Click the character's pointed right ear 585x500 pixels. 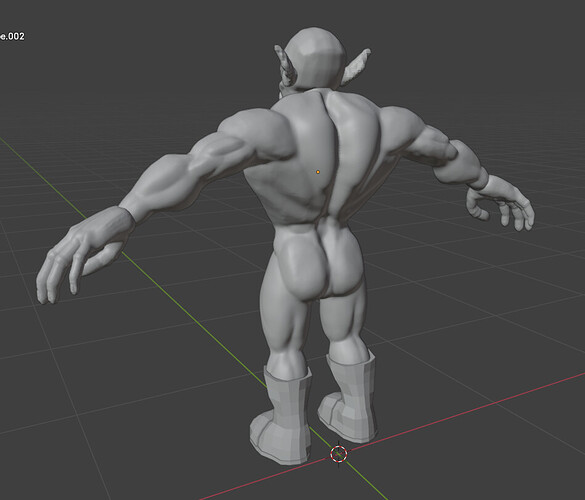(357, 66)
